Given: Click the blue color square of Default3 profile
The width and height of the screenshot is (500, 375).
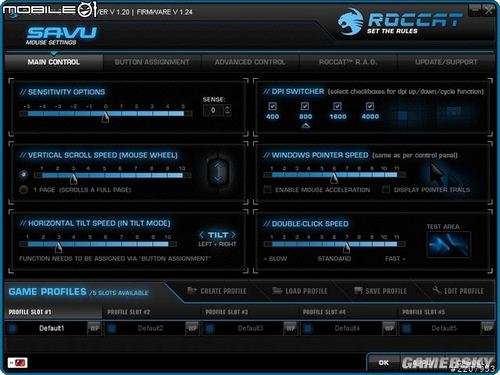Looking at the screenshot, I should (x=210, y=329).
